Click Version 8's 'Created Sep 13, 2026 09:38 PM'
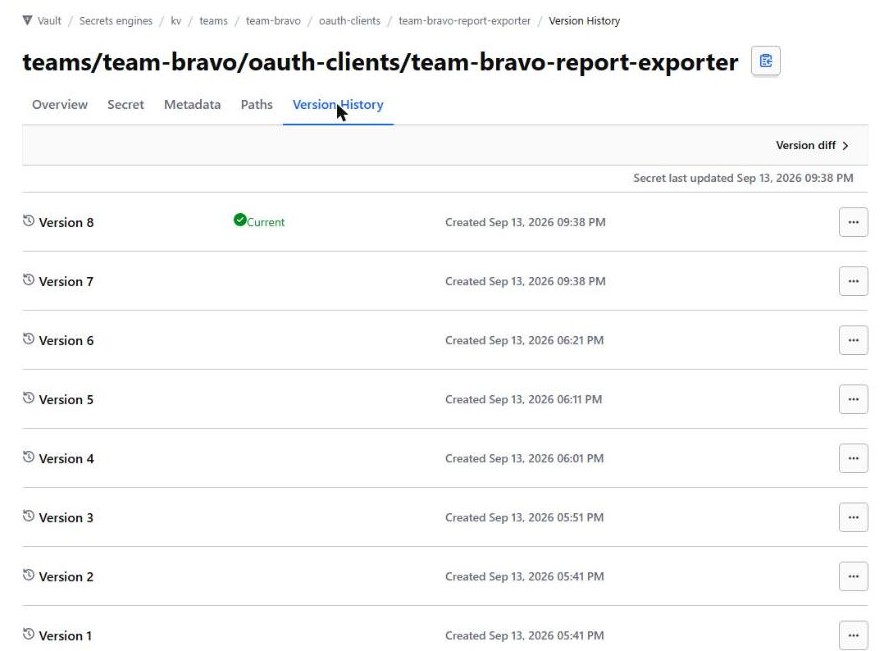Viewport: 890px width, 651px height. coord(525,222)
